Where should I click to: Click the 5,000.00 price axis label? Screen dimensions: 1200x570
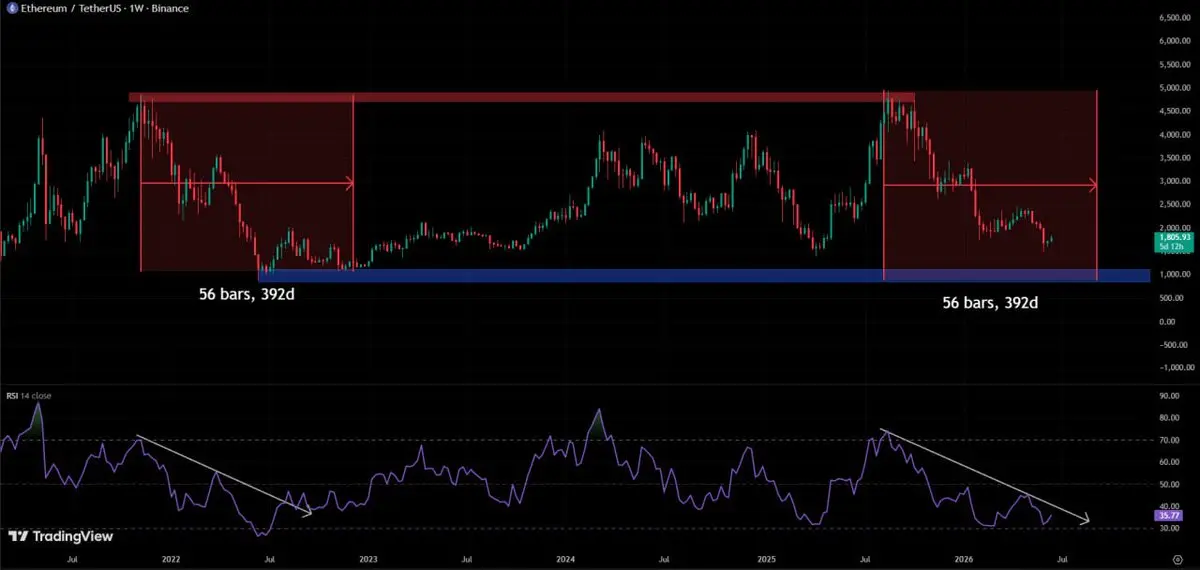[x=1174, y=88]
